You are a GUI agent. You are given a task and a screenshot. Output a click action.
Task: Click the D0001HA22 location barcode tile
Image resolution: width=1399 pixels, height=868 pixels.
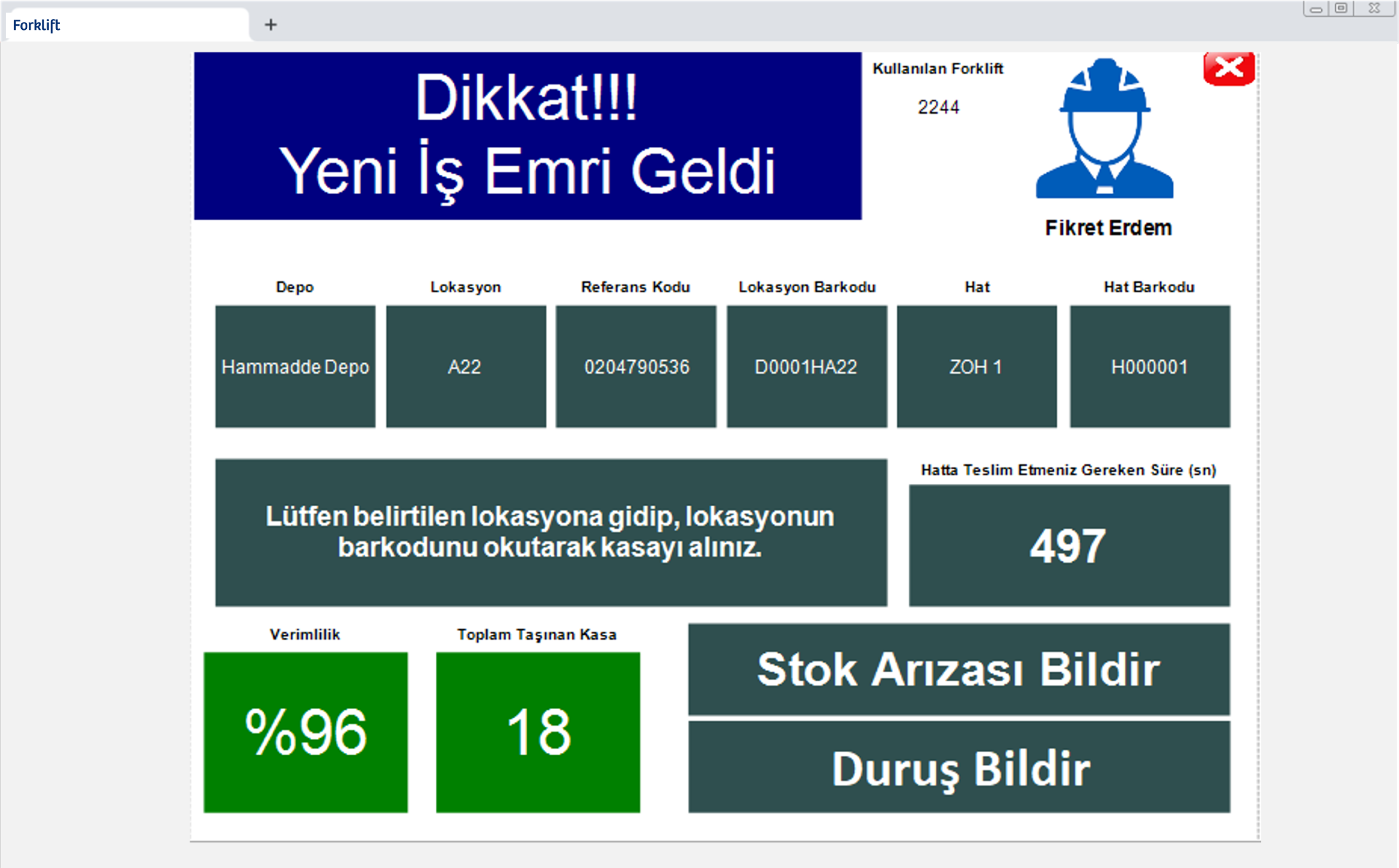[806, 366]
